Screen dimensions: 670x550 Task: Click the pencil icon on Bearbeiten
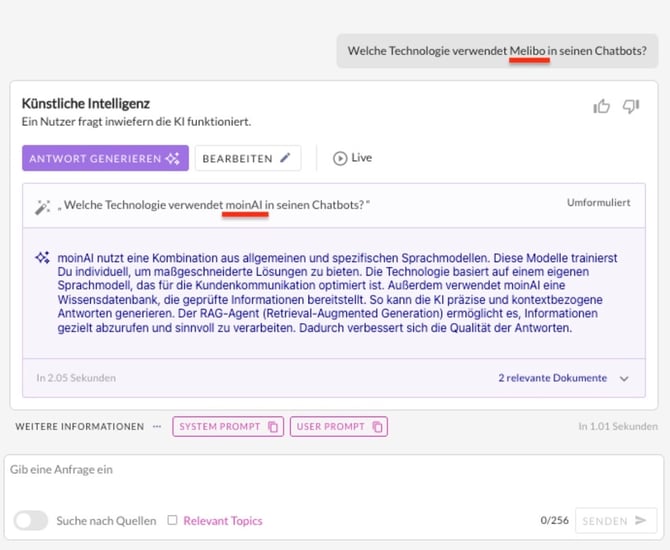[286, 158]
